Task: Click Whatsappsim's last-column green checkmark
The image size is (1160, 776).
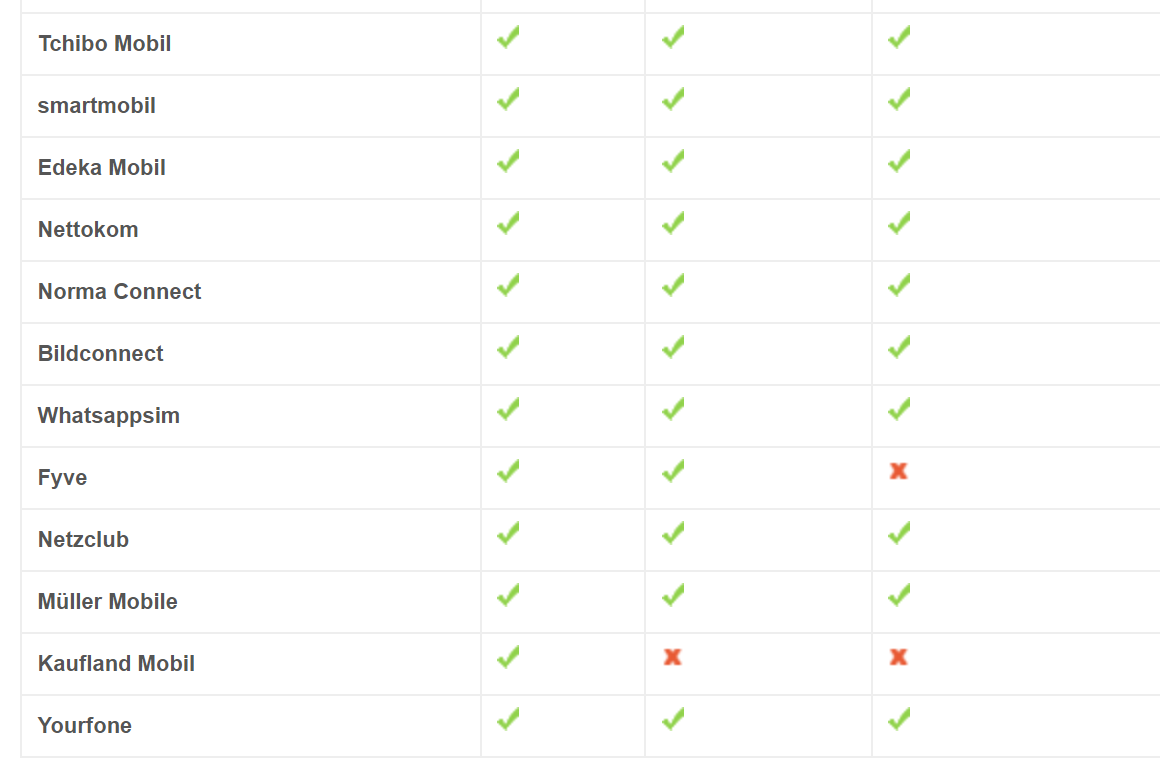Action: point(899,408)
